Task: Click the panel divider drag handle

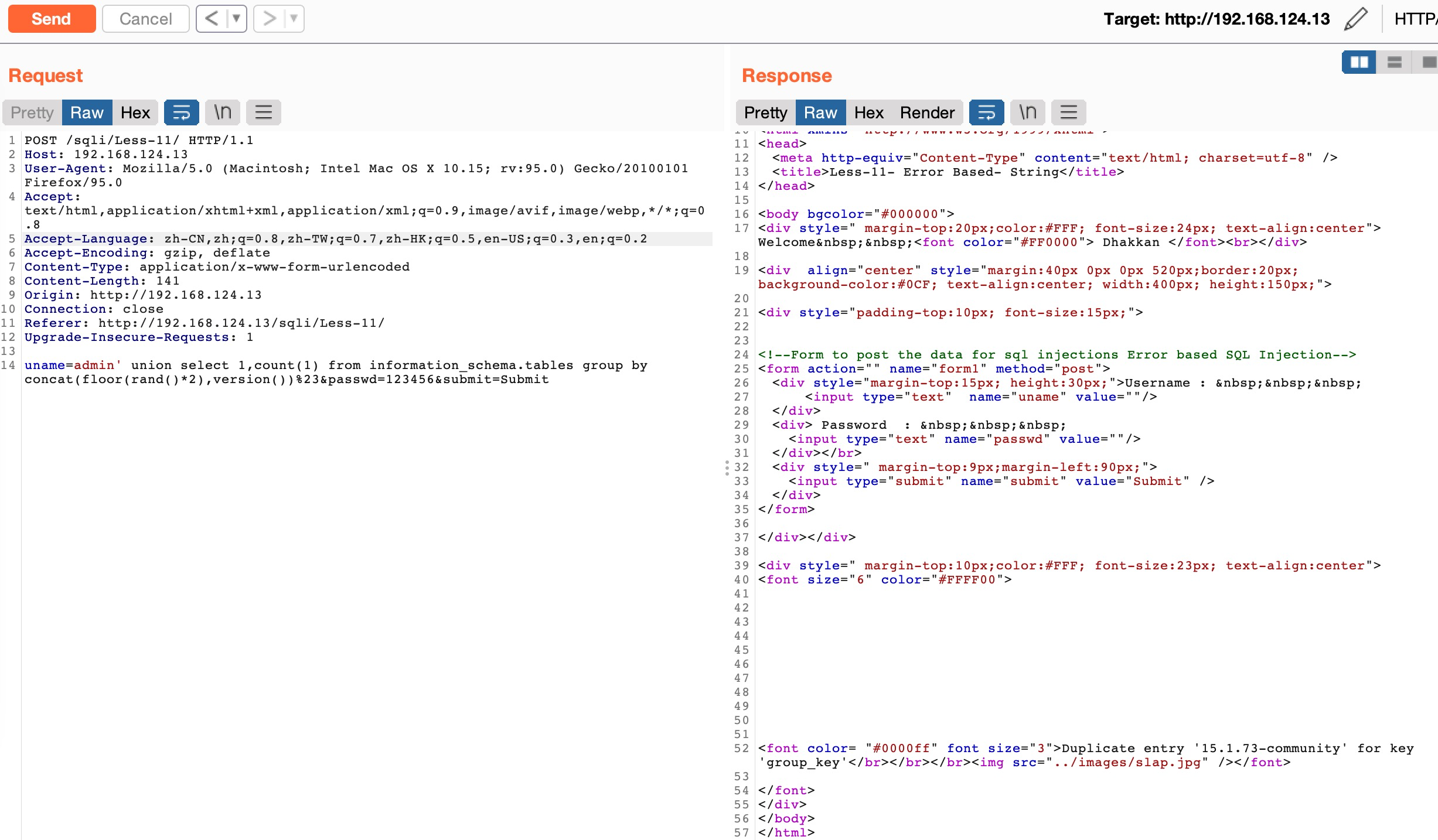Action: pyautogui.click(x=727, y=467)
